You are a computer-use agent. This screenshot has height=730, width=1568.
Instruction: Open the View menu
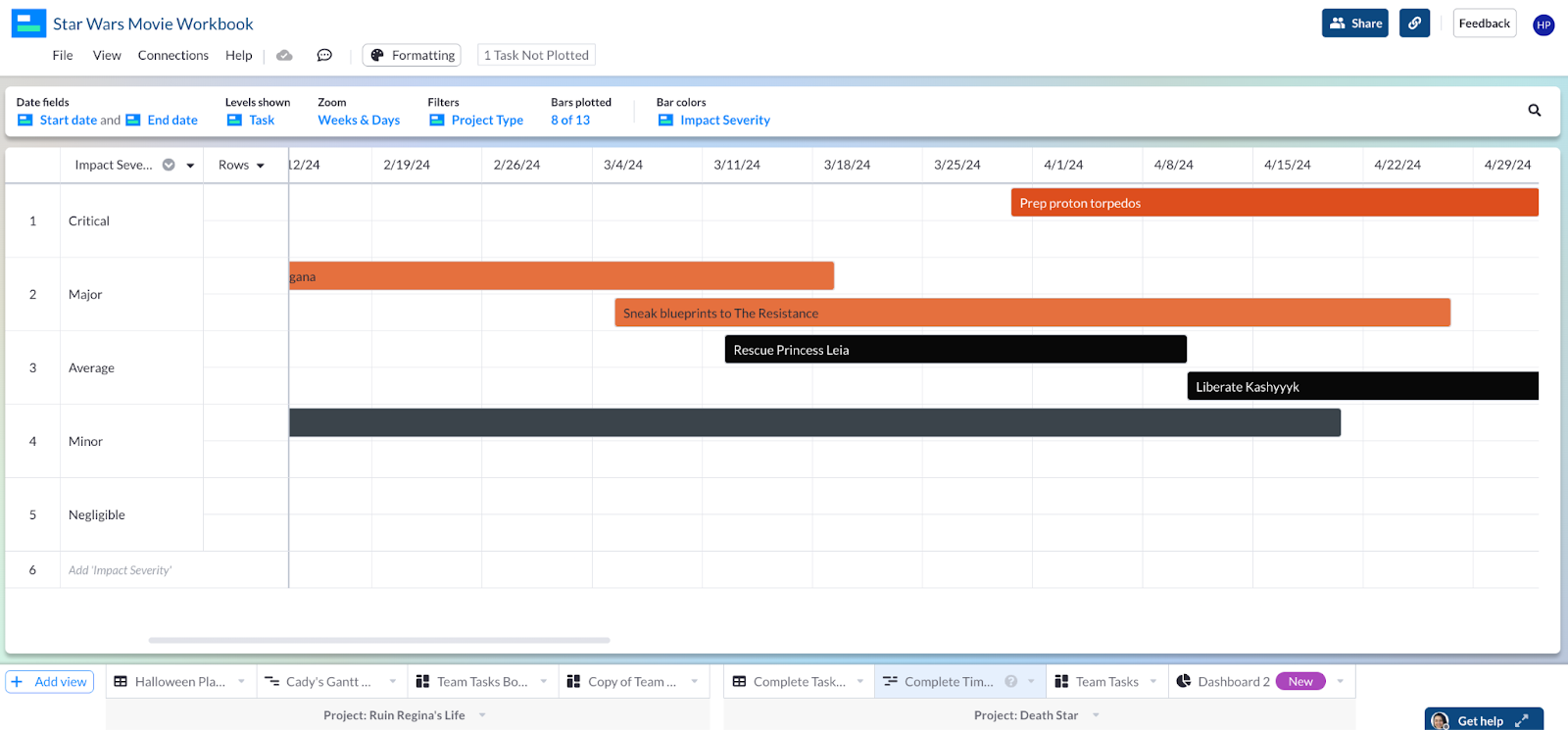(x=107, y=56)
